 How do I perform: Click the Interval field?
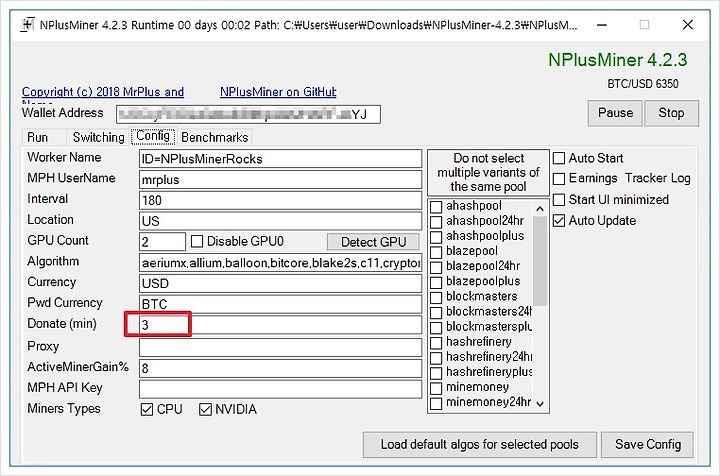(x=280, y=200)
